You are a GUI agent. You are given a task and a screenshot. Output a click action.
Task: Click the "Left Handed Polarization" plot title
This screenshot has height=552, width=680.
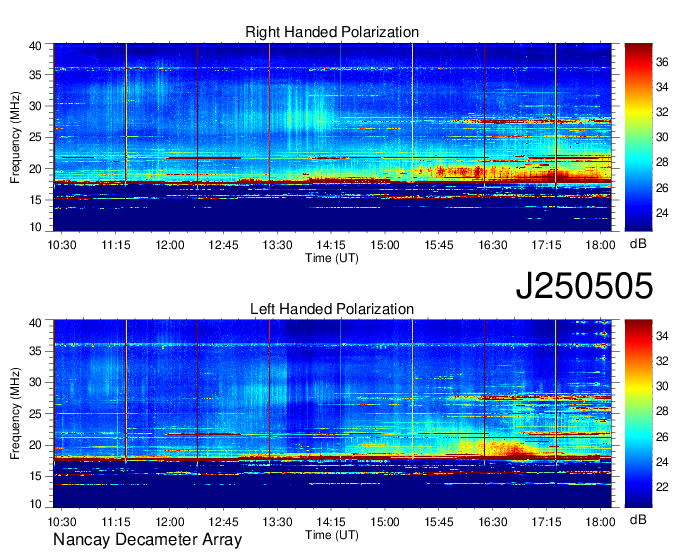pyautogui.click(x=332, y=309)
